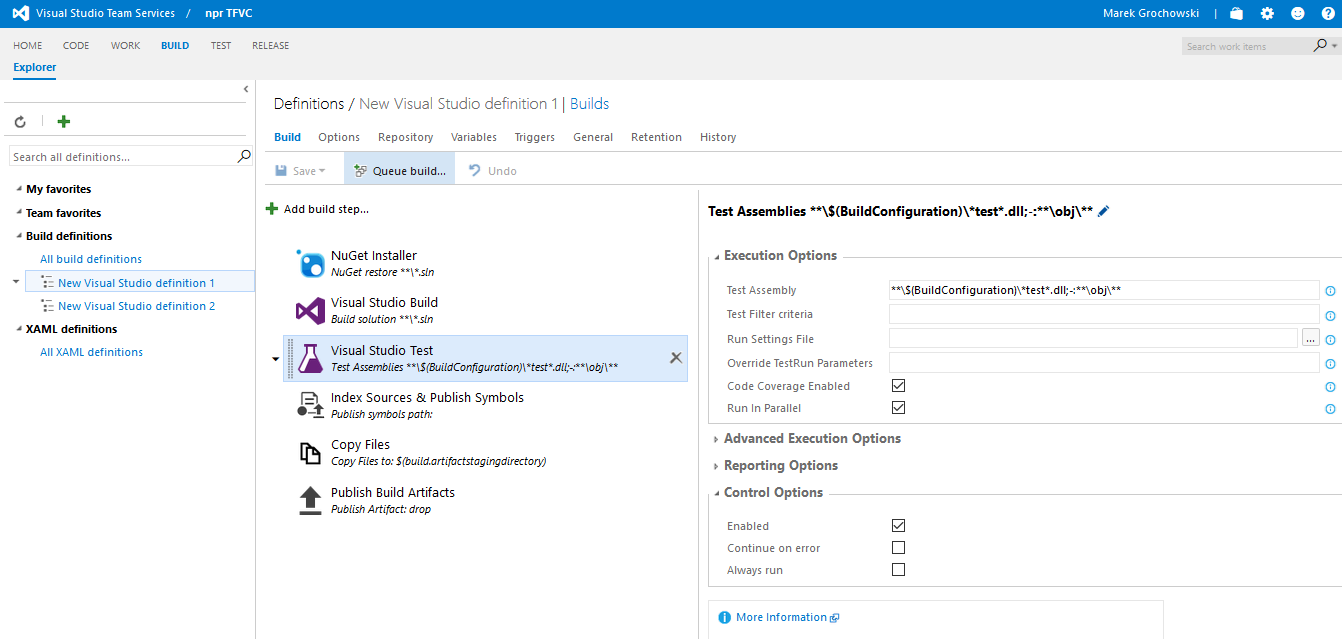Expand Reporting Options section
Viewport: 1342px width, 639px height.
(780, 466)
